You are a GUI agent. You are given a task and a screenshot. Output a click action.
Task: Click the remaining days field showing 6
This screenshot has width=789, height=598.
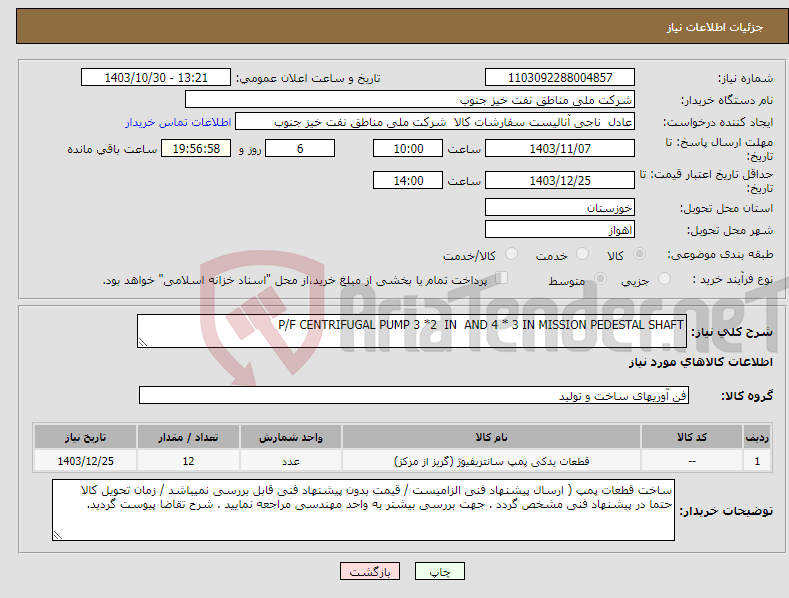coord(300,148)
